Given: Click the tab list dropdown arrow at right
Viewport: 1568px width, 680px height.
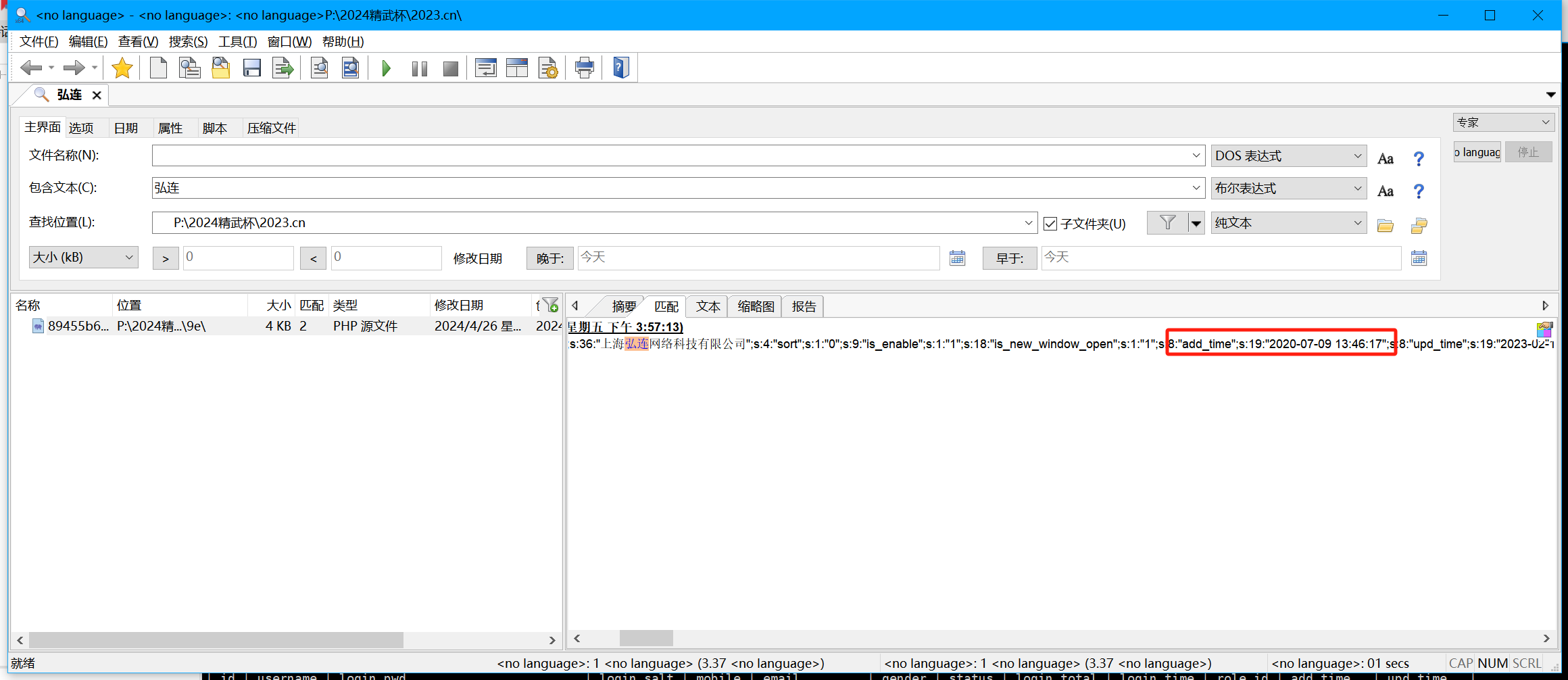Looking at the screenshot, I should [x=1551, y=95].
